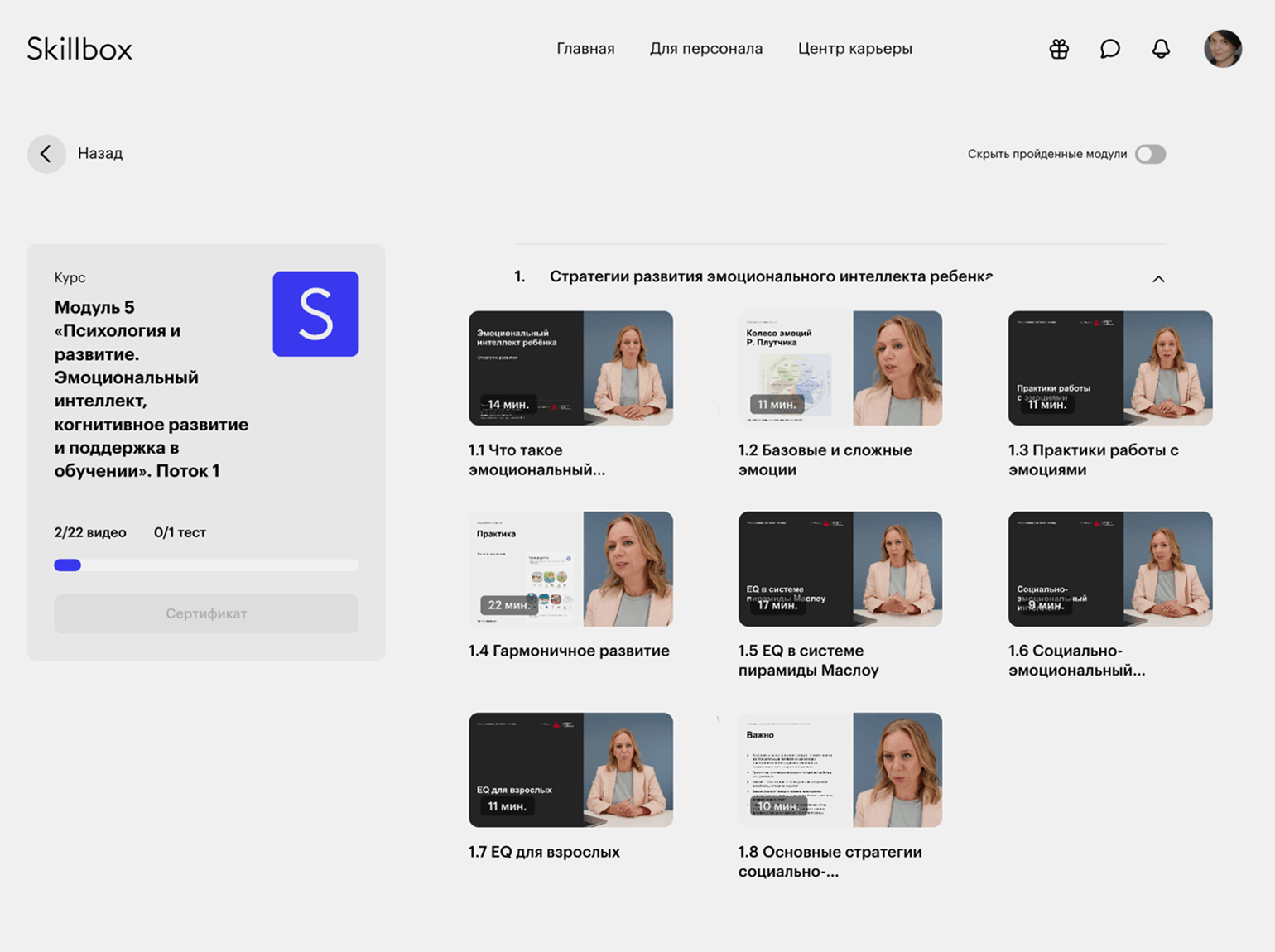The image size is (1275, 952).
Task: Go to 'Главная' in navigation
Action: (585, 49)
